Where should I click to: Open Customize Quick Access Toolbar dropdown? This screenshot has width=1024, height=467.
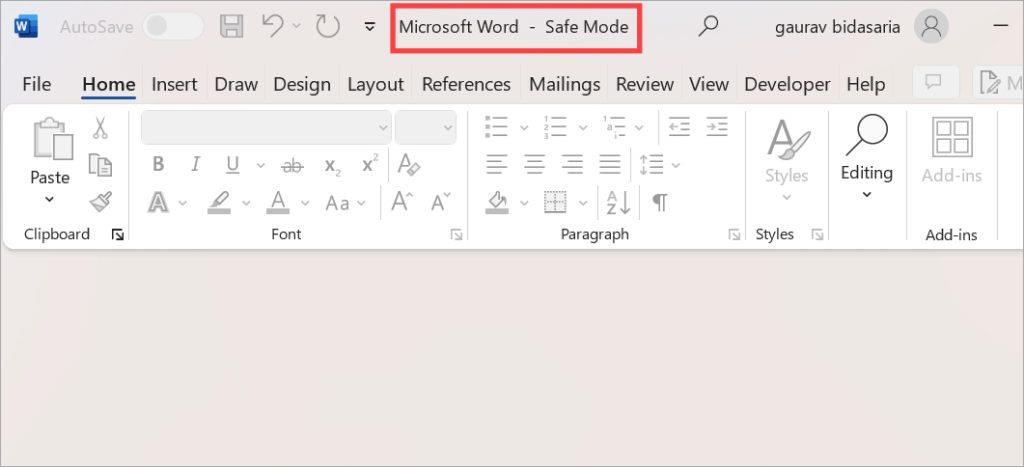(x=370, y=27)
